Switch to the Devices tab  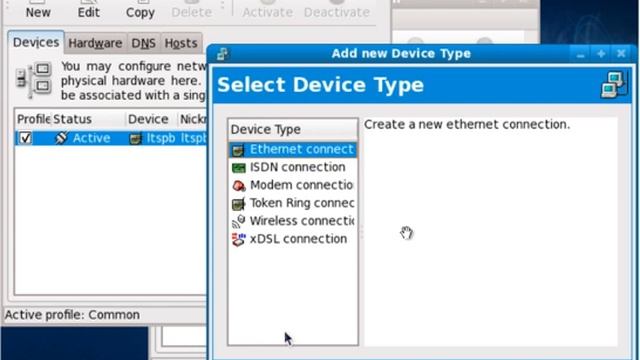(36, 42)
